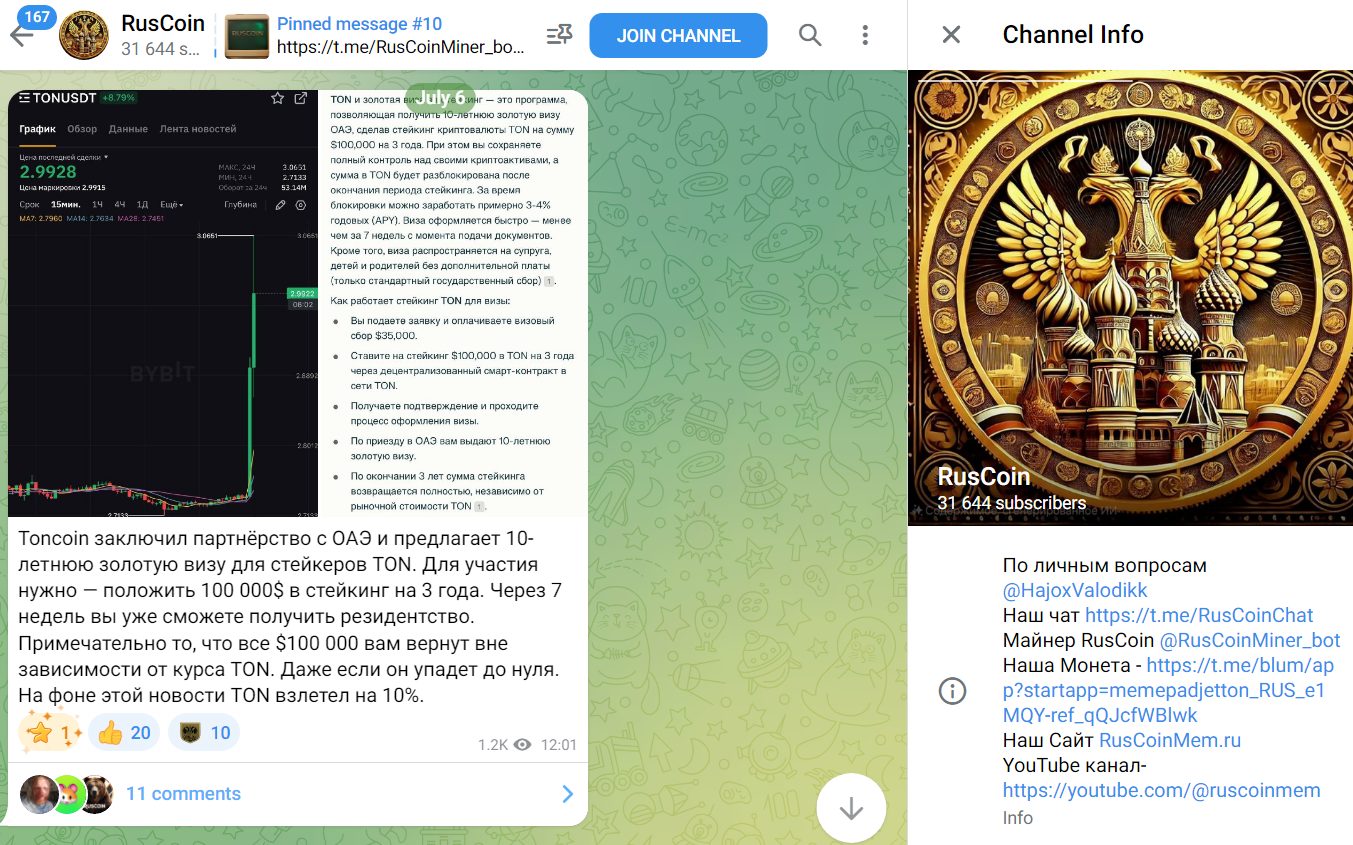
Task: Click the July 6 date badge
Action: click(441, 98)
